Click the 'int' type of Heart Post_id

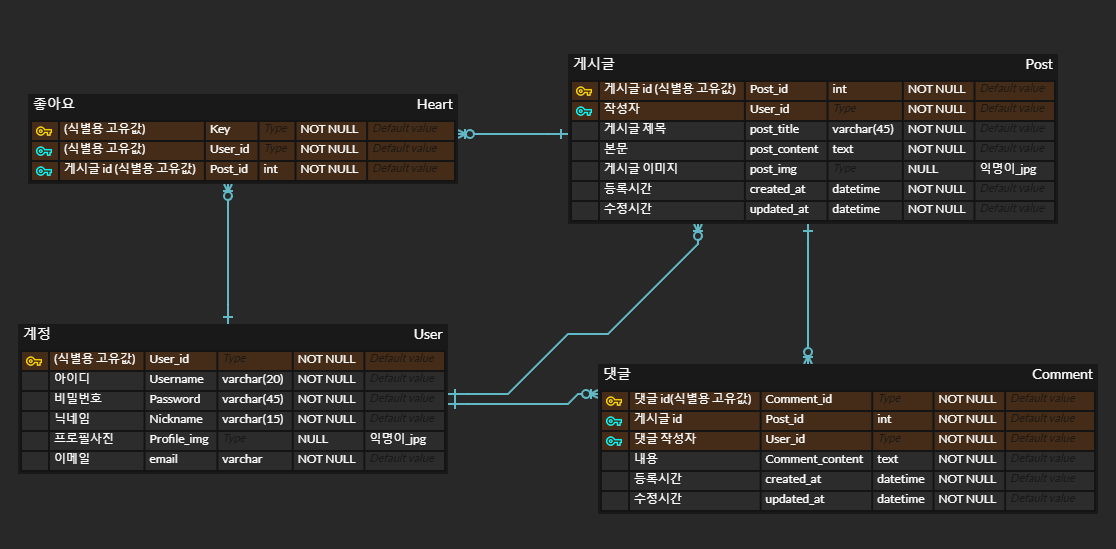click(x=270, y=169)
